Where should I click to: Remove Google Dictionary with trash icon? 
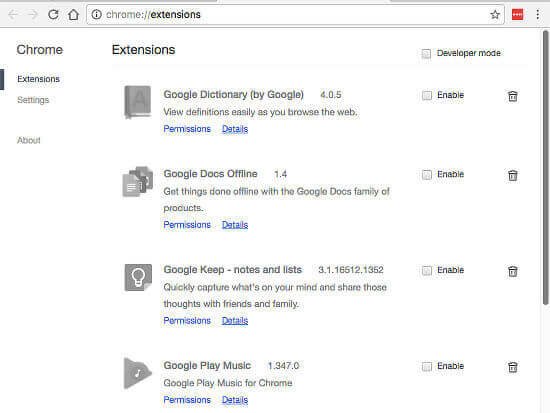512,96
